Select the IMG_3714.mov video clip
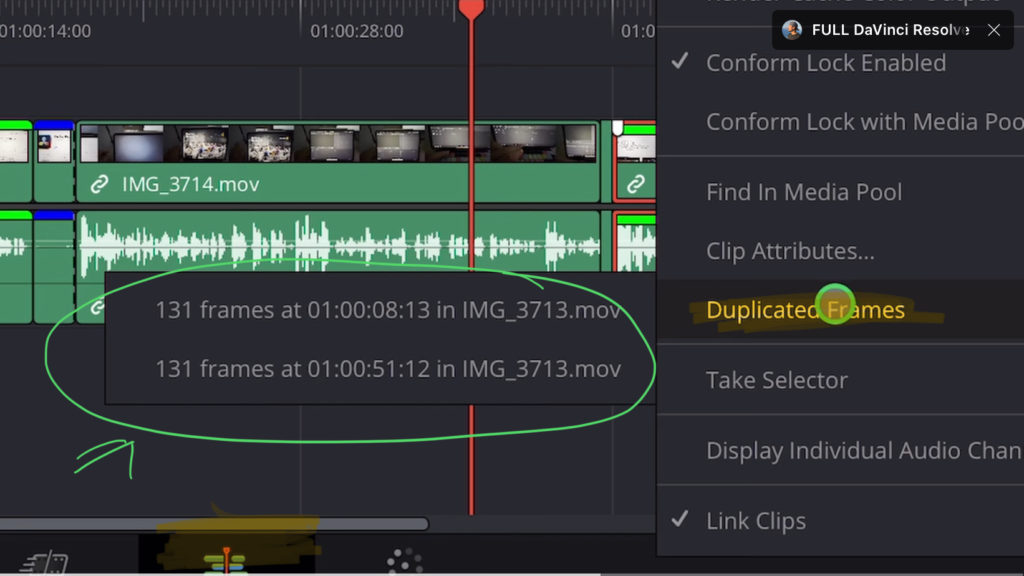This screenshot has width=1024, height=576. click(x=338, y=162)
